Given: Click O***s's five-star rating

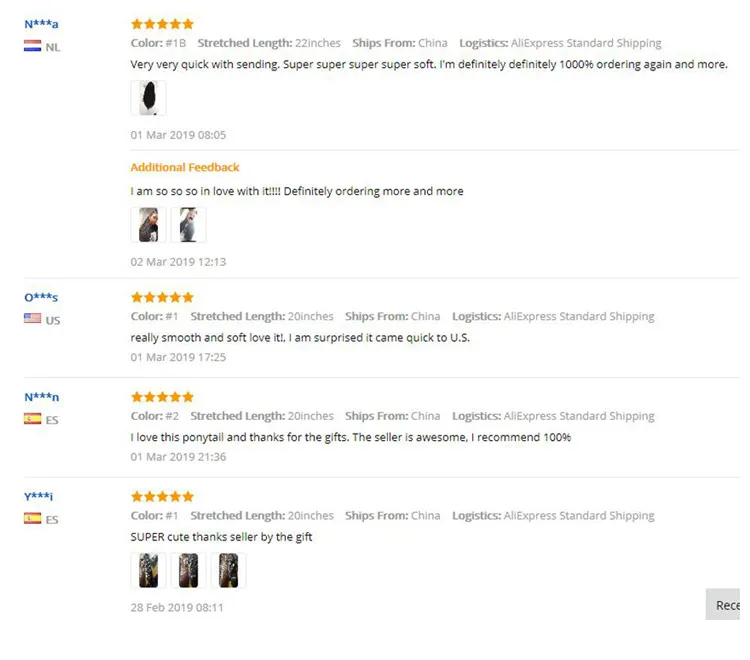Looking at the screenshot, I should coord(162,297).
